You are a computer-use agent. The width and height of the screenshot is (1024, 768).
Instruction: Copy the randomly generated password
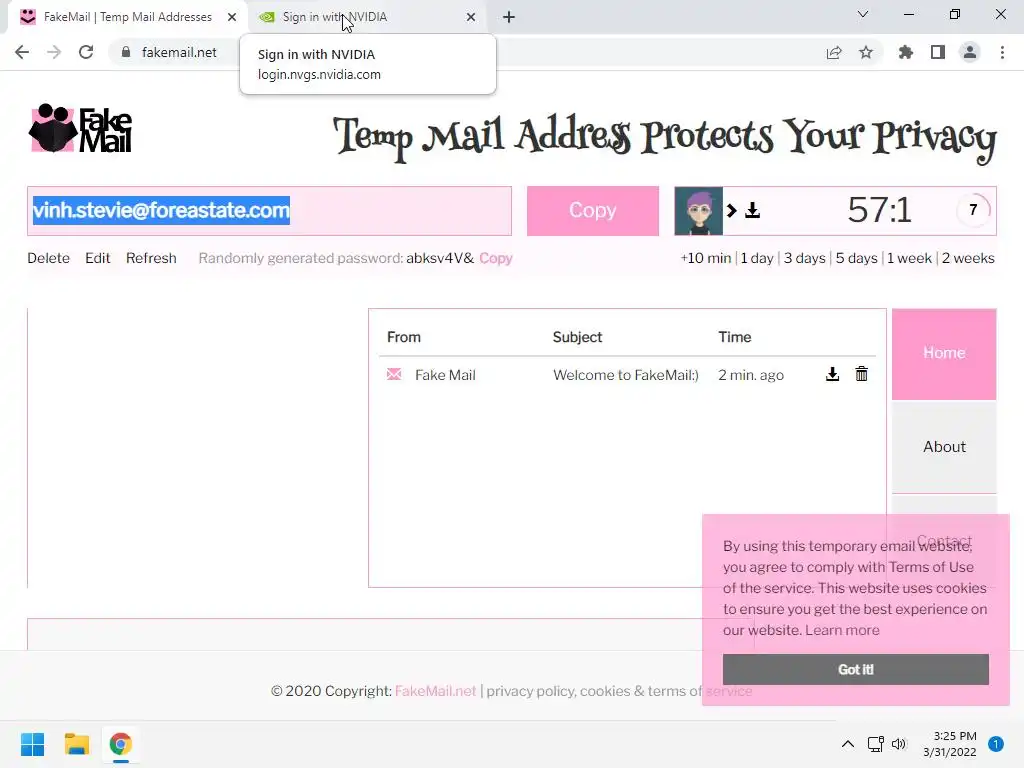coord(496,258)
